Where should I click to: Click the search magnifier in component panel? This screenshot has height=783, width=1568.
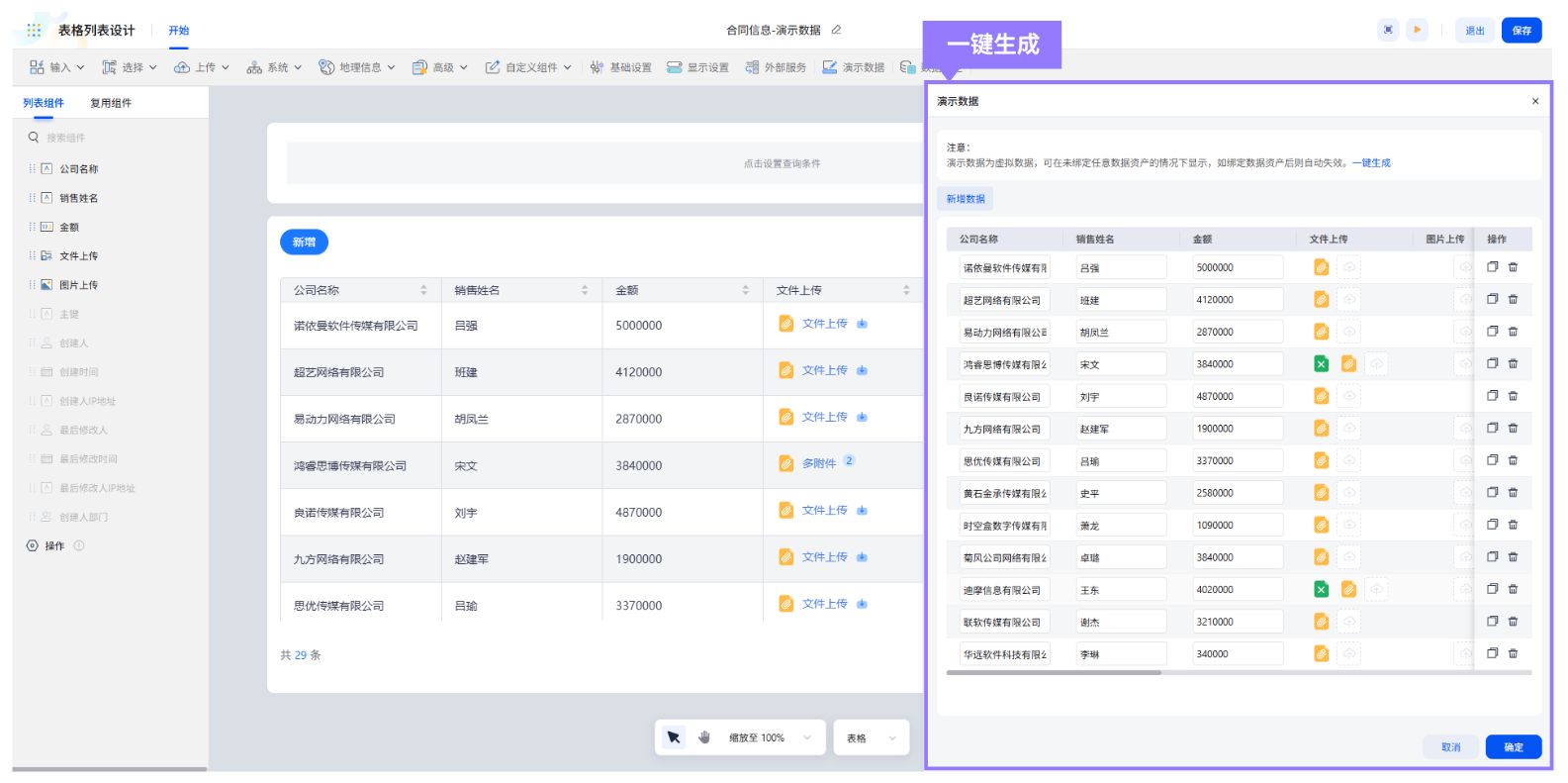click(x=34, y=138)
